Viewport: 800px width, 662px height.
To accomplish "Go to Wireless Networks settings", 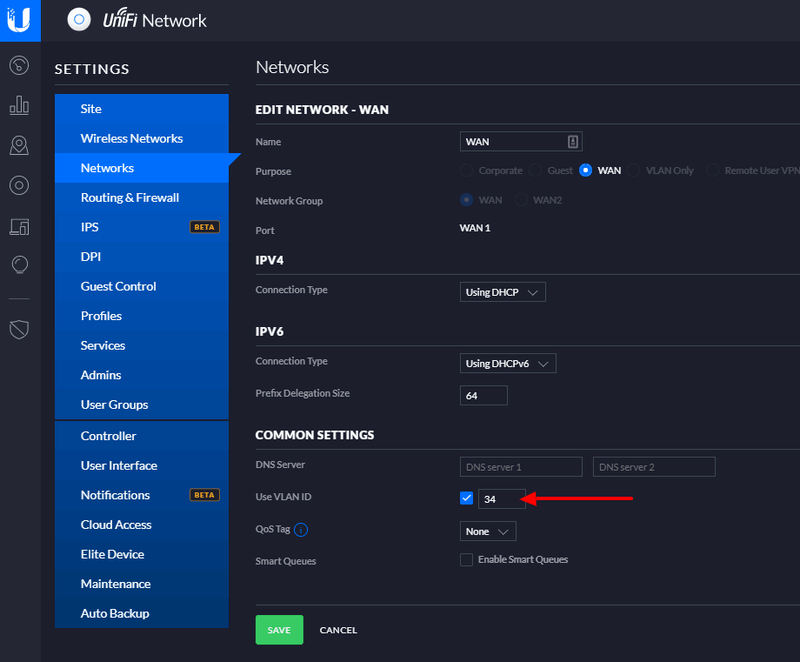I will (132, 138).
